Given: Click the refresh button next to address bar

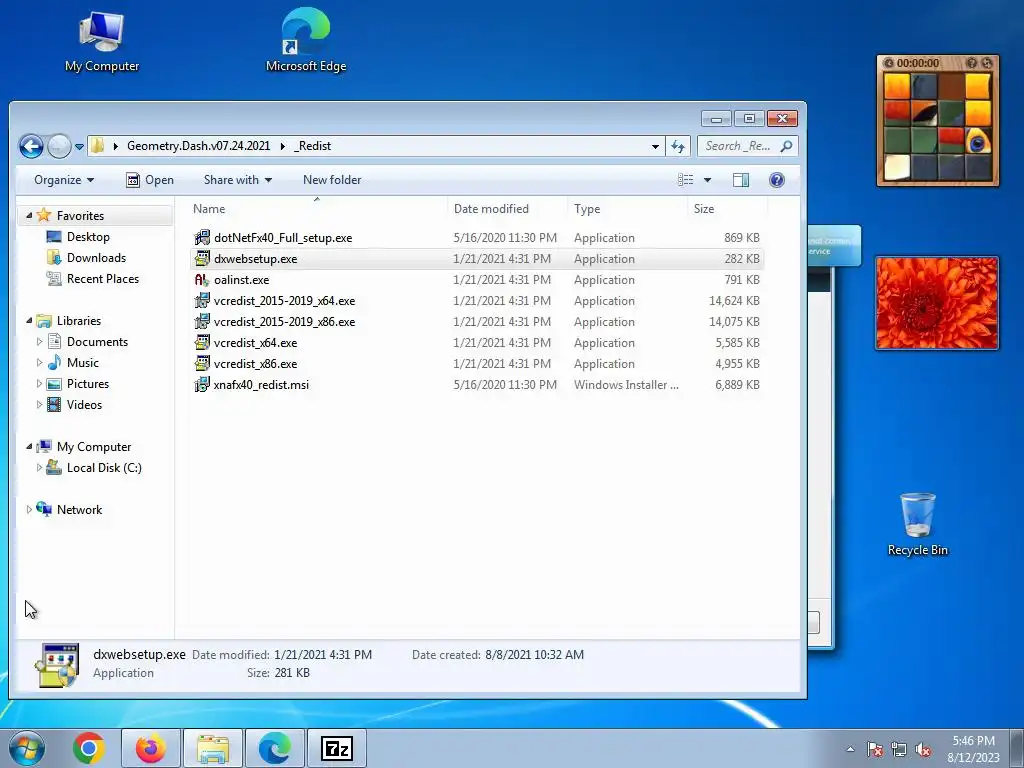Looking at the screenshot, I should pyautogui.click(x=678, y=147).
